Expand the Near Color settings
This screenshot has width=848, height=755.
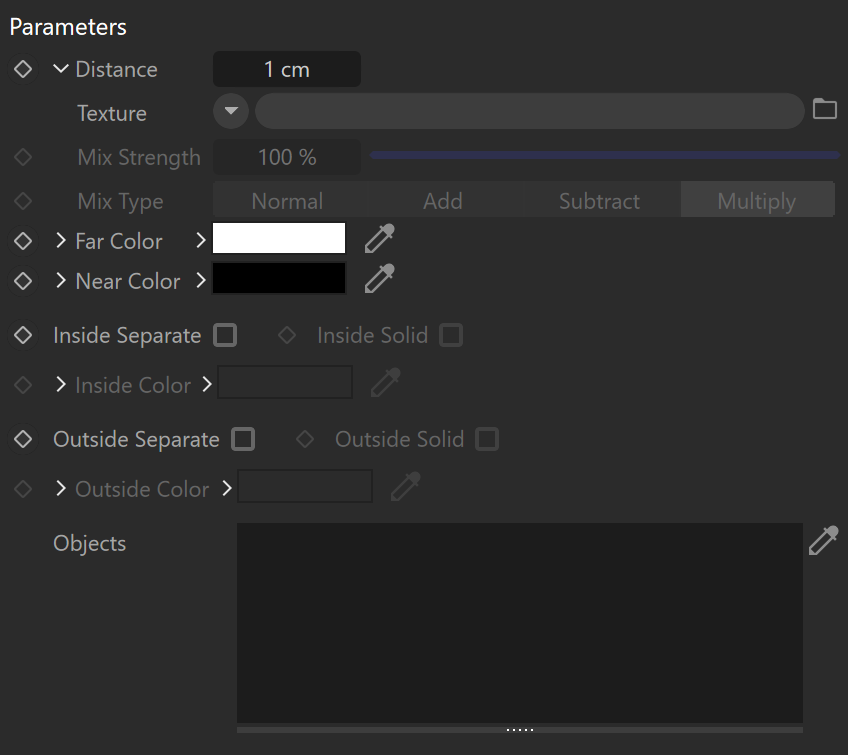(x=61, y=281)
